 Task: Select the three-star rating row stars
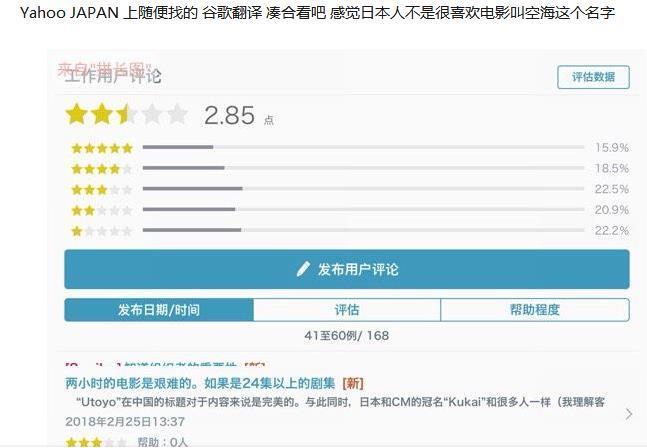[102, 190]
